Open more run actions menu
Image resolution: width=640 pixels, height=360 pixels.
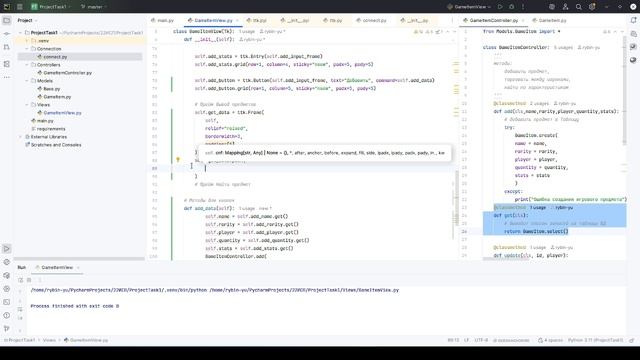click(523, 7)
